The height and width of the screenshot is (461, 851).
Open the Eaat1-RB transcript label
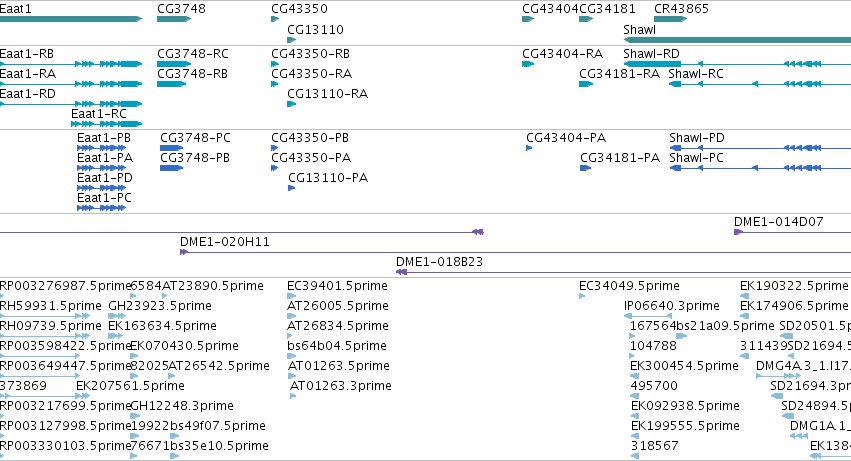click(x=27, y=54)
